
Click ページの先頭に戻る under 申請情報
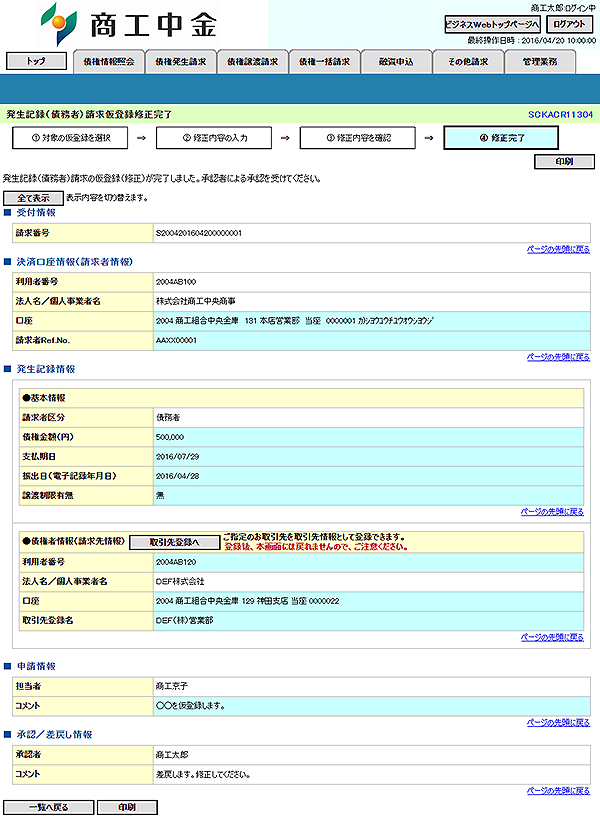pos(558,723)
